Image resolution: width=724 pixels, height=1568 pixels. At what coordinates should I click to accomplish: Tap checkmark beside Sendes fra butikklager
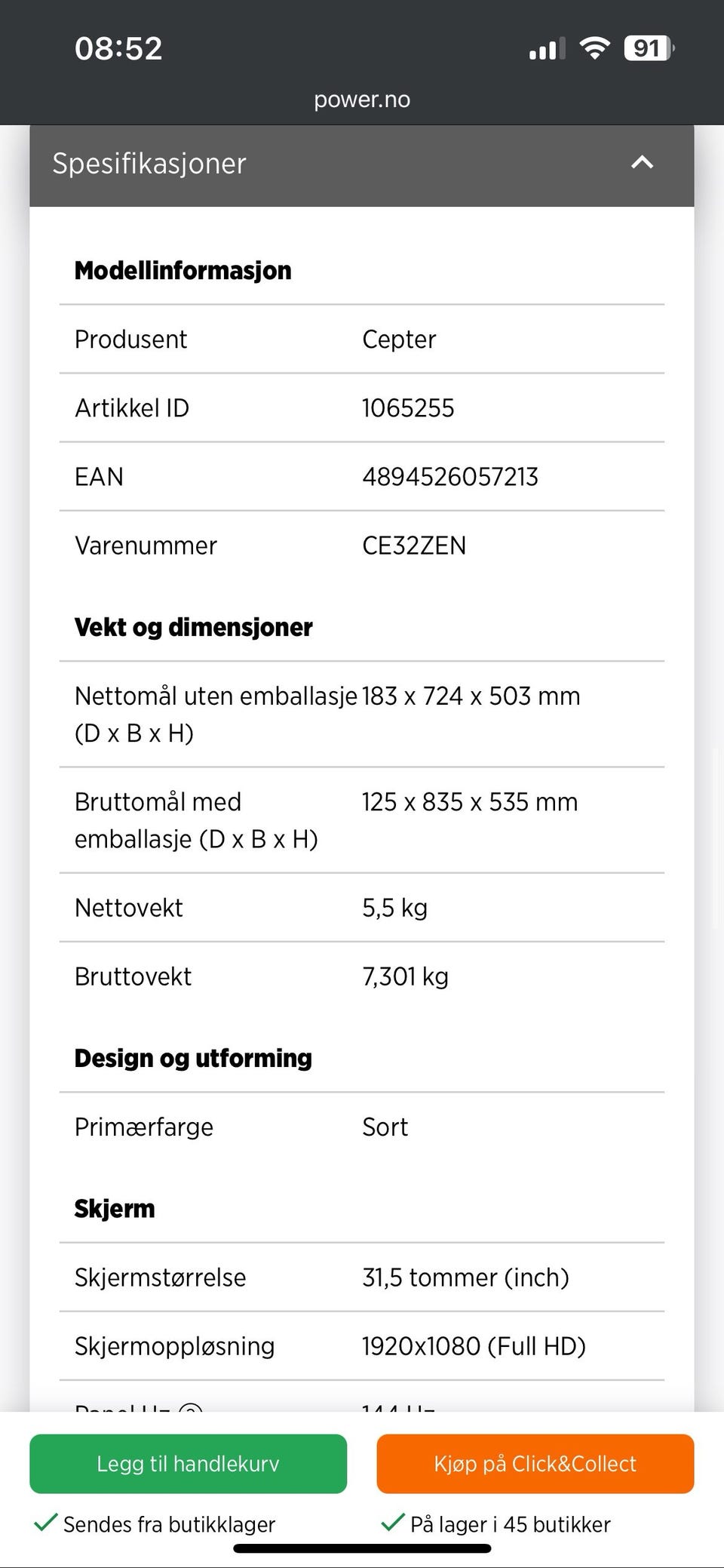coord(46,1523)
